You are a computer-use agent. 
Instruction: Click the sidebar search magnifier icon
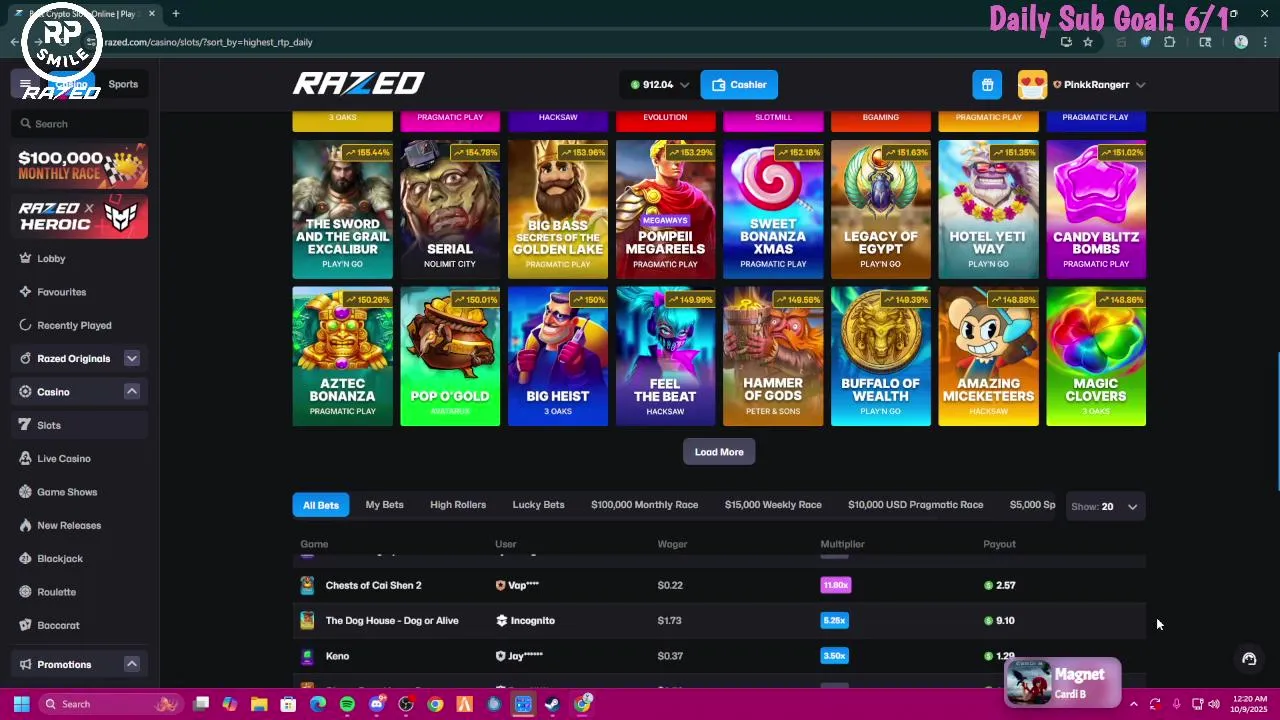pos(25,124)
